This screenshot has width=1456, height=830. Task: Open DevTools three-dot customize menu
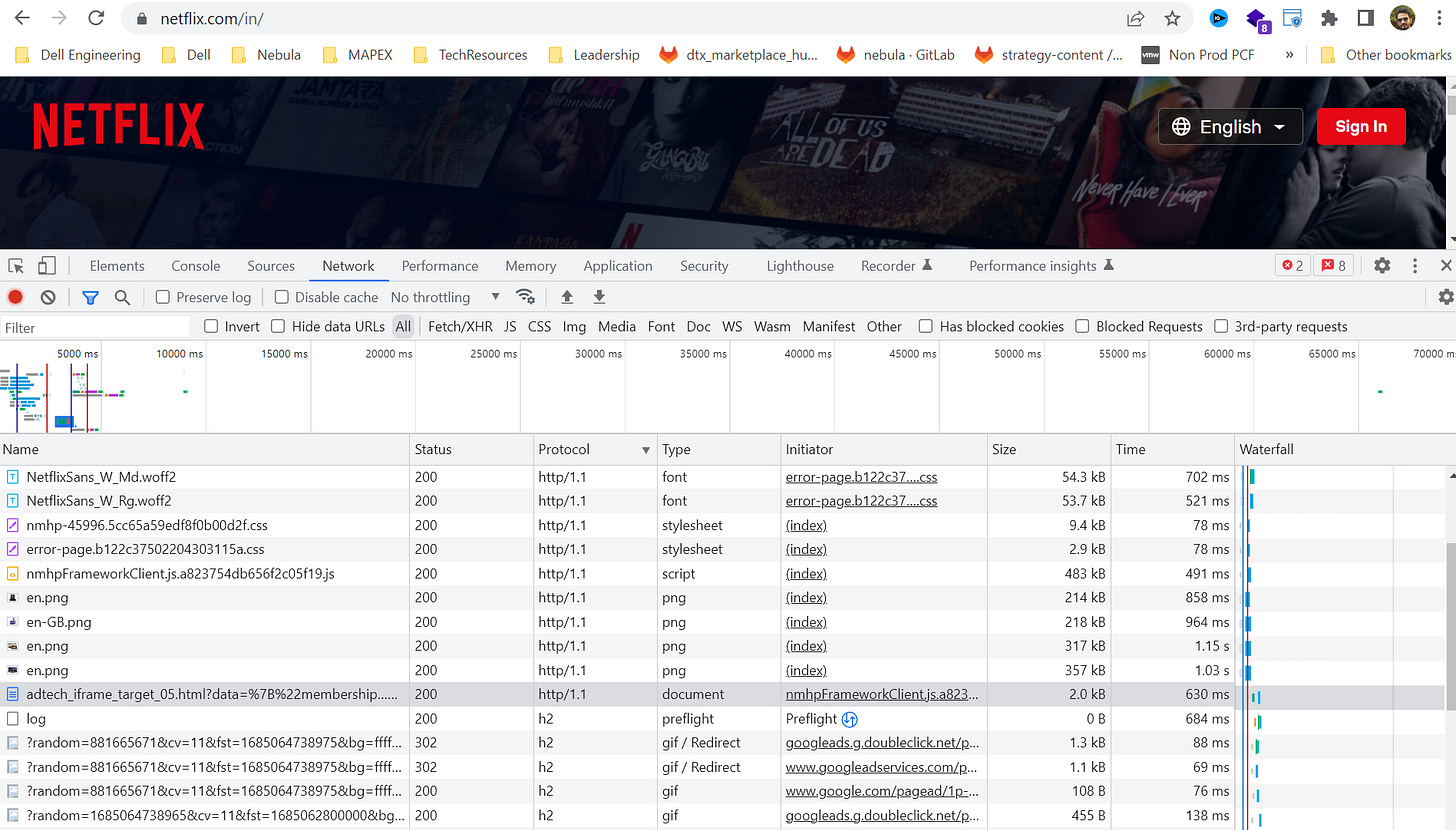1415,266
